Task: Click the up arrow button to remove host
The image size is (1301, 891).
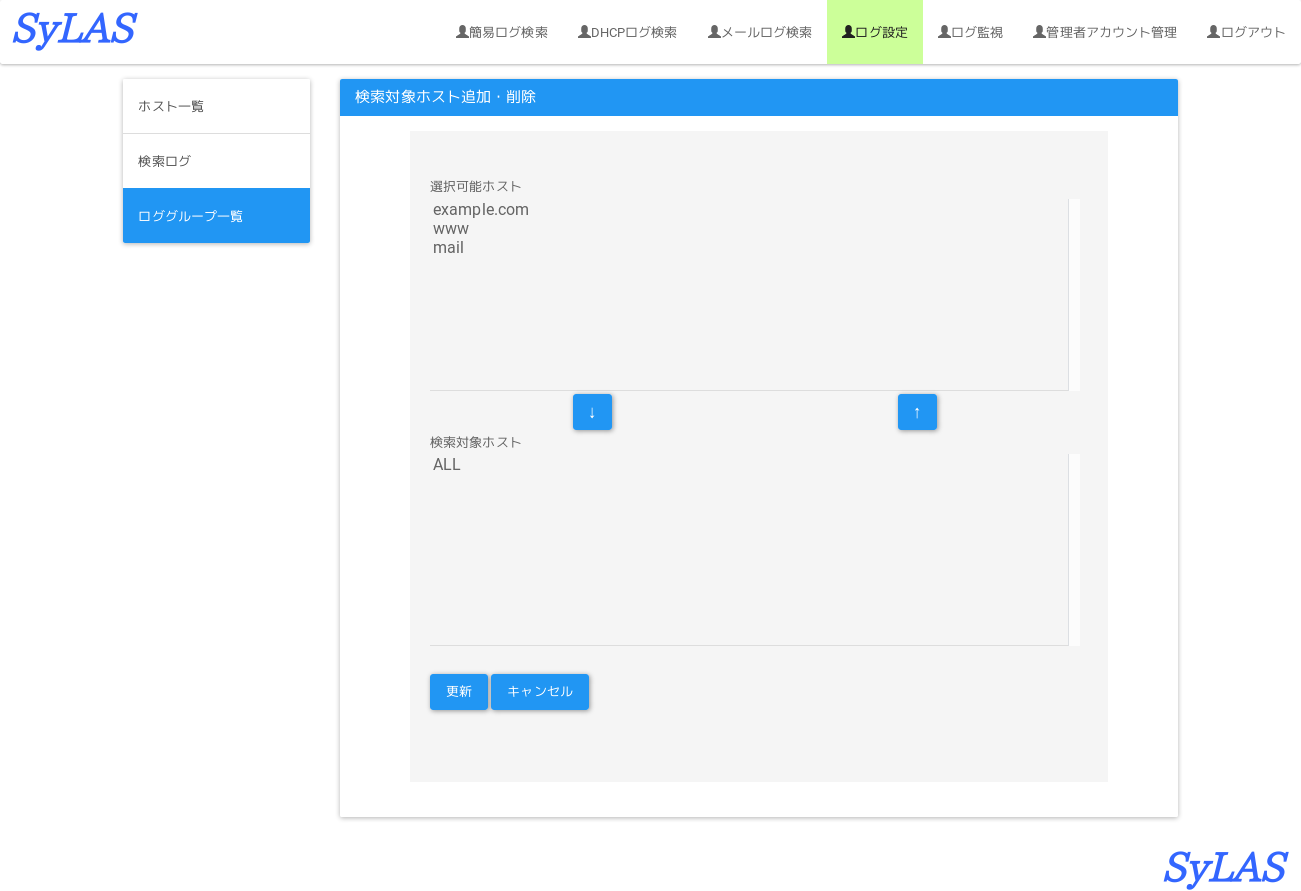Action: pos(917,412)
